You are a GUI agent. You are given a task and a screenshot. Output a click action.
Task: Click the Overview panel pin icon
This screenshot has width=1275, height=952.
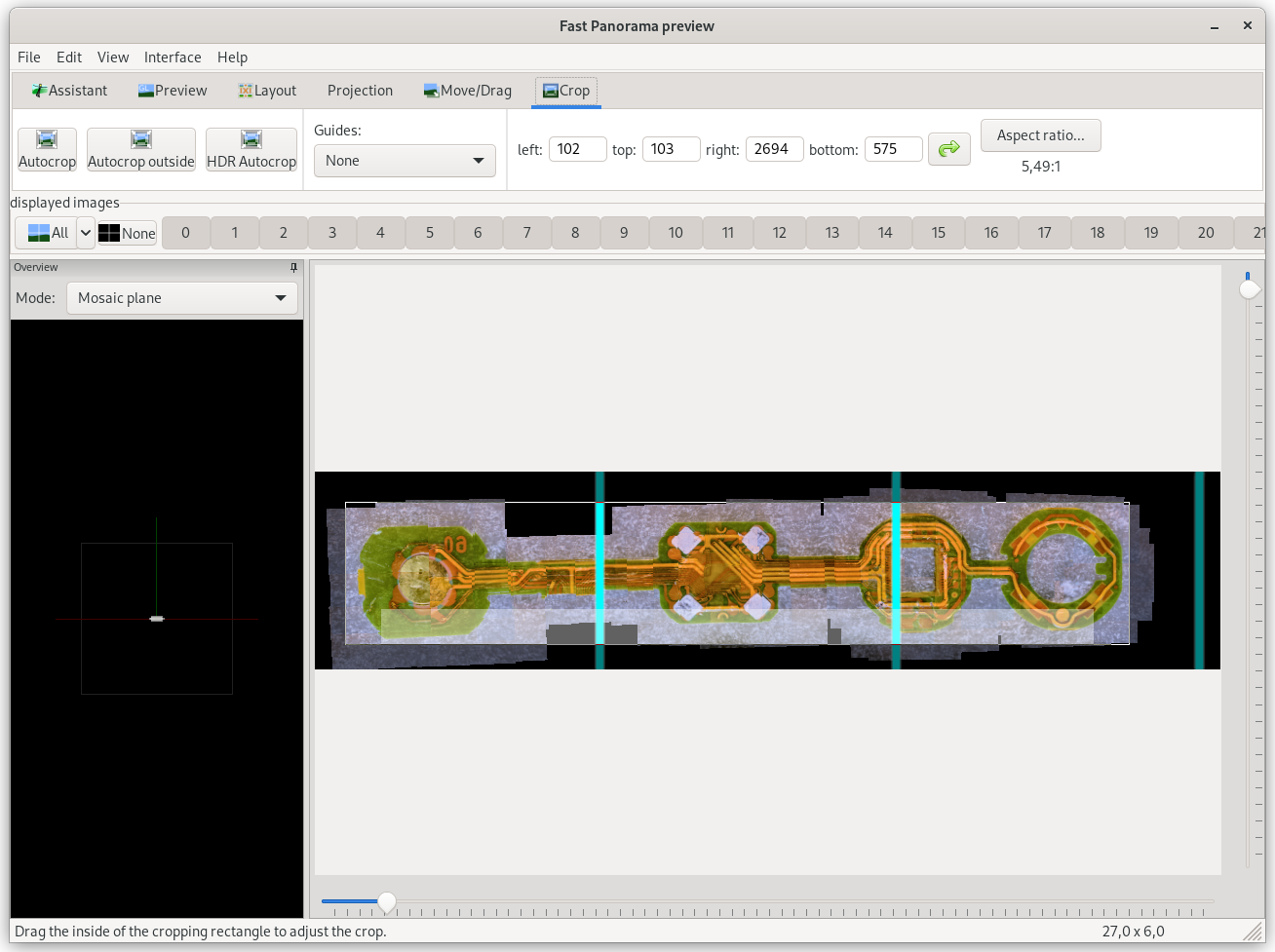click(x=293, y=267)
